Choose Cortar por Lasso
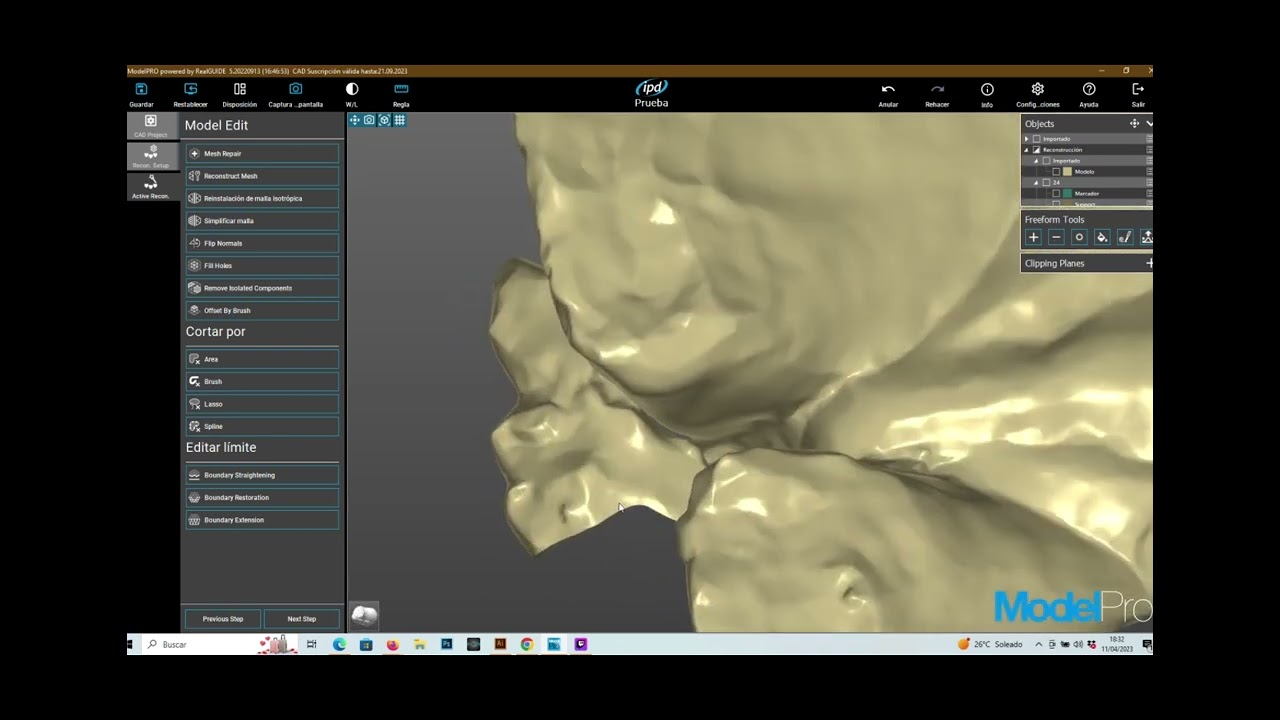Screen dimensions: 1280x720 (x=262, y=404)
